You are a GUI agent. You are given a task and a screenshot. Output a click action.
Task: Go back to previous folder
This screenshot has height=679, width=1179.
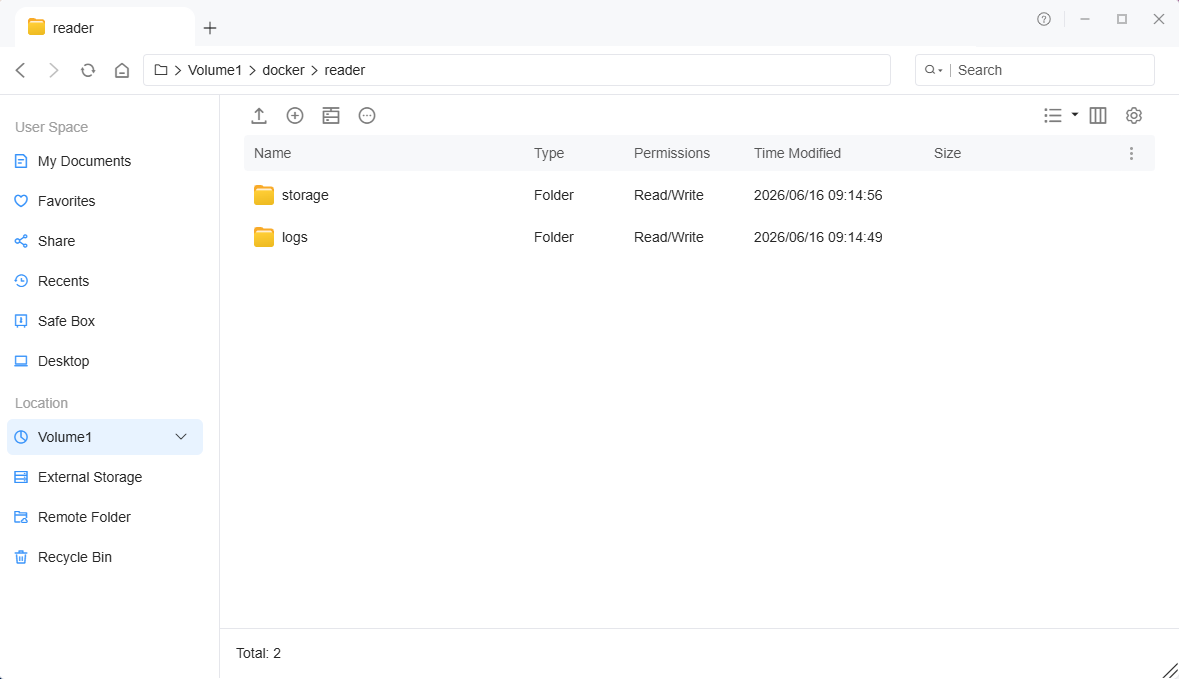21,70
